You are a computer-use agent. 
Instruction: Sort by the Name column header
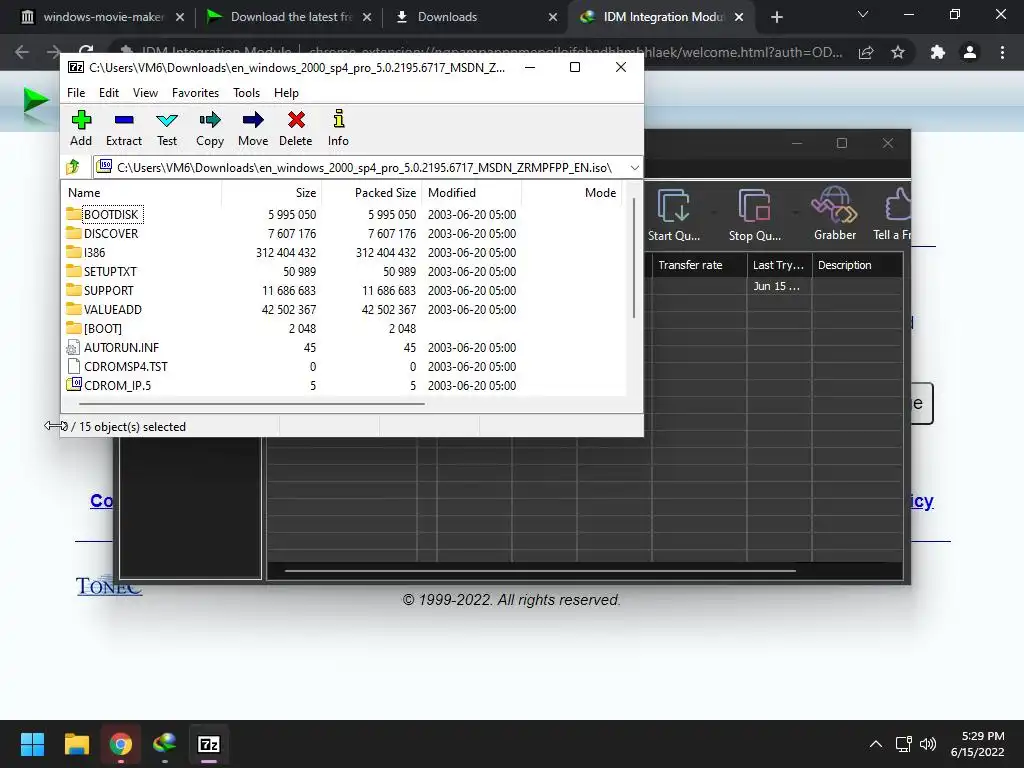(x=142, y=193)
